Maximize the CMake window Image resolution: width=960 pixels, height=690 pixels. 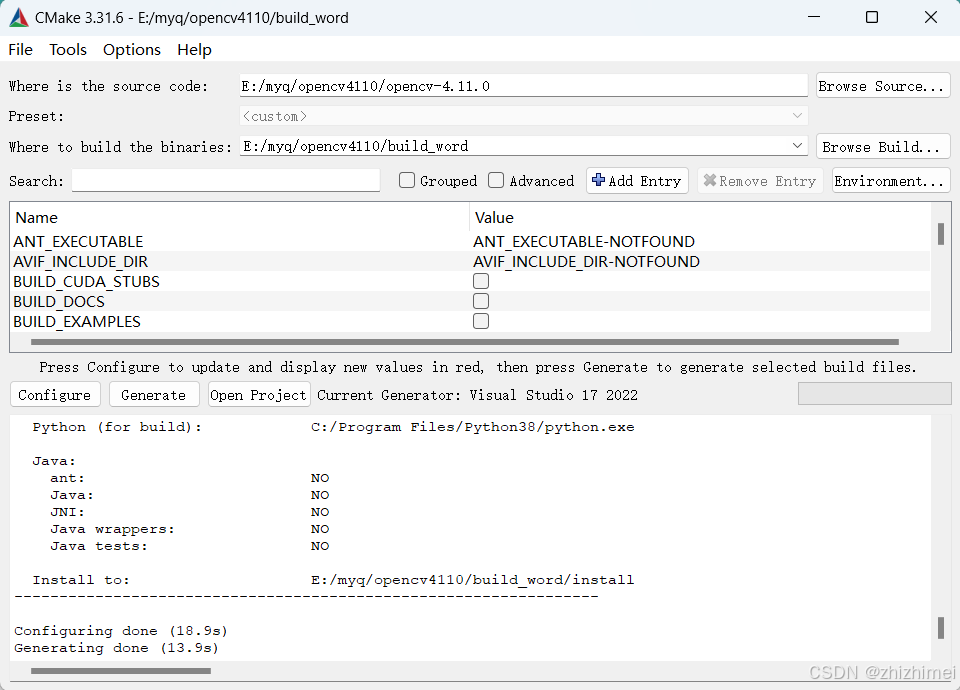[x=872, y=17]
